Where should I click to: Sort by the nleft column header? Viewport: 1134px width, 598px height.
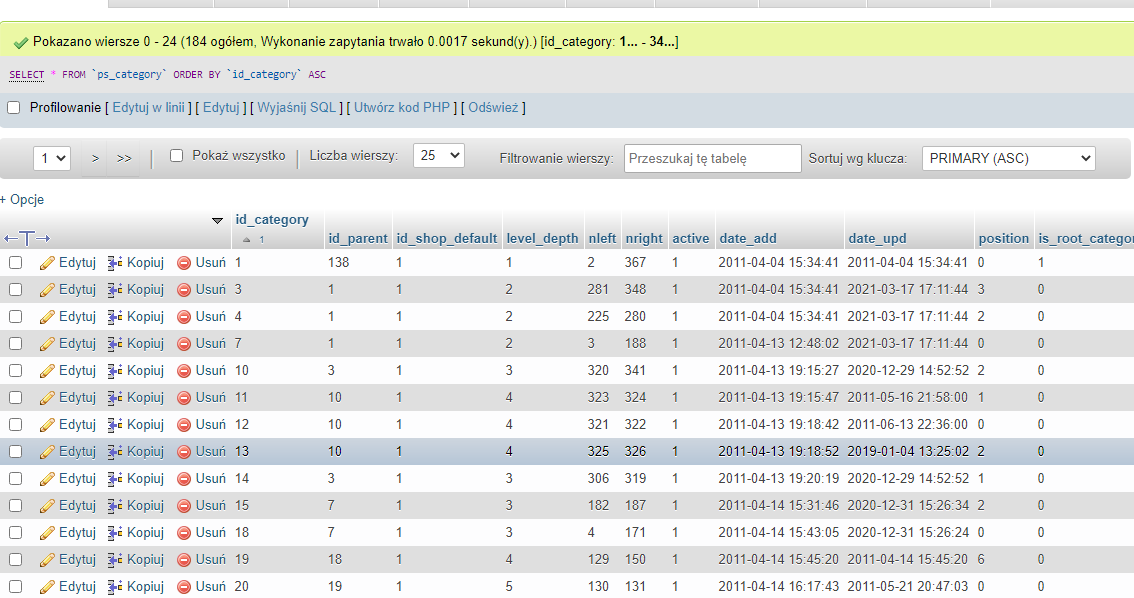pos(602,239)
